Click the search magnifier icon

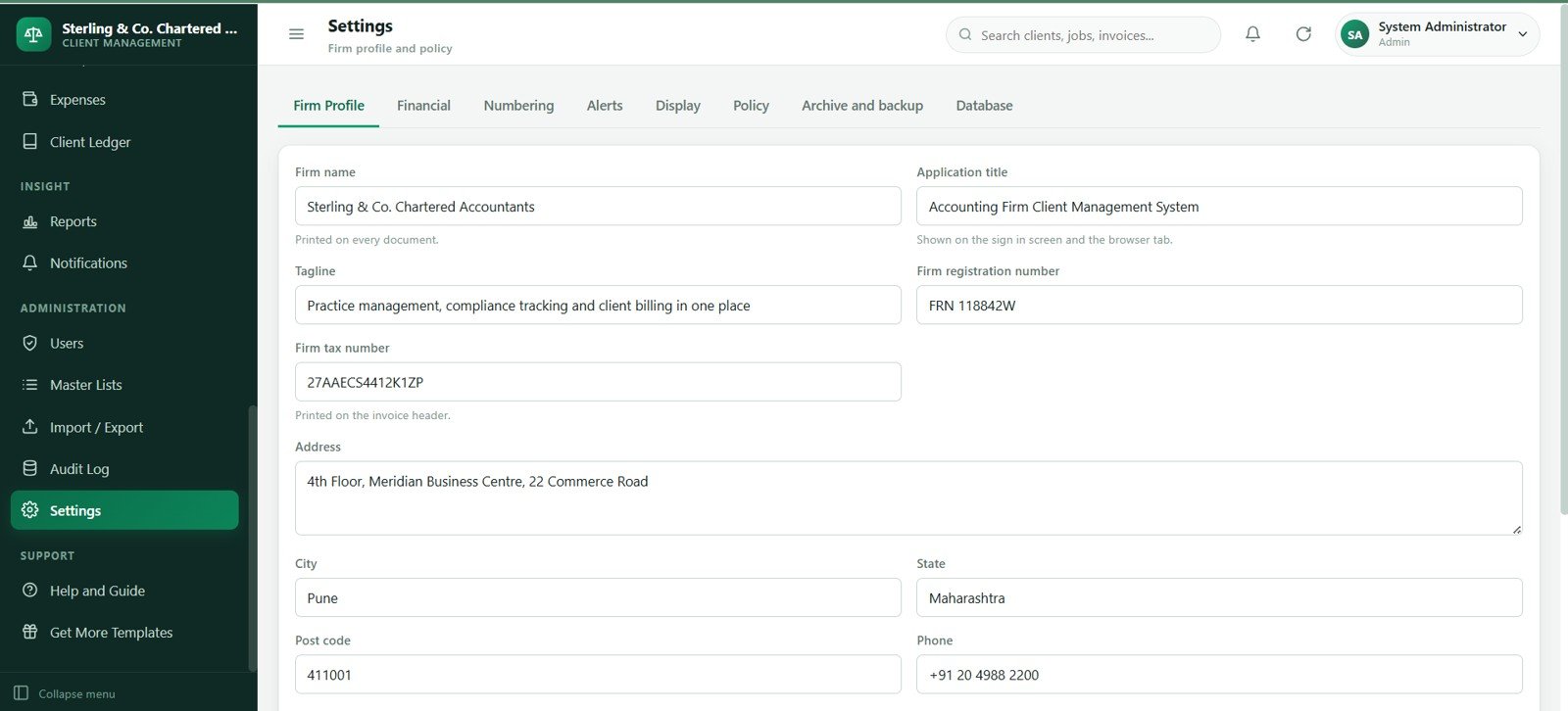(965, 34)
